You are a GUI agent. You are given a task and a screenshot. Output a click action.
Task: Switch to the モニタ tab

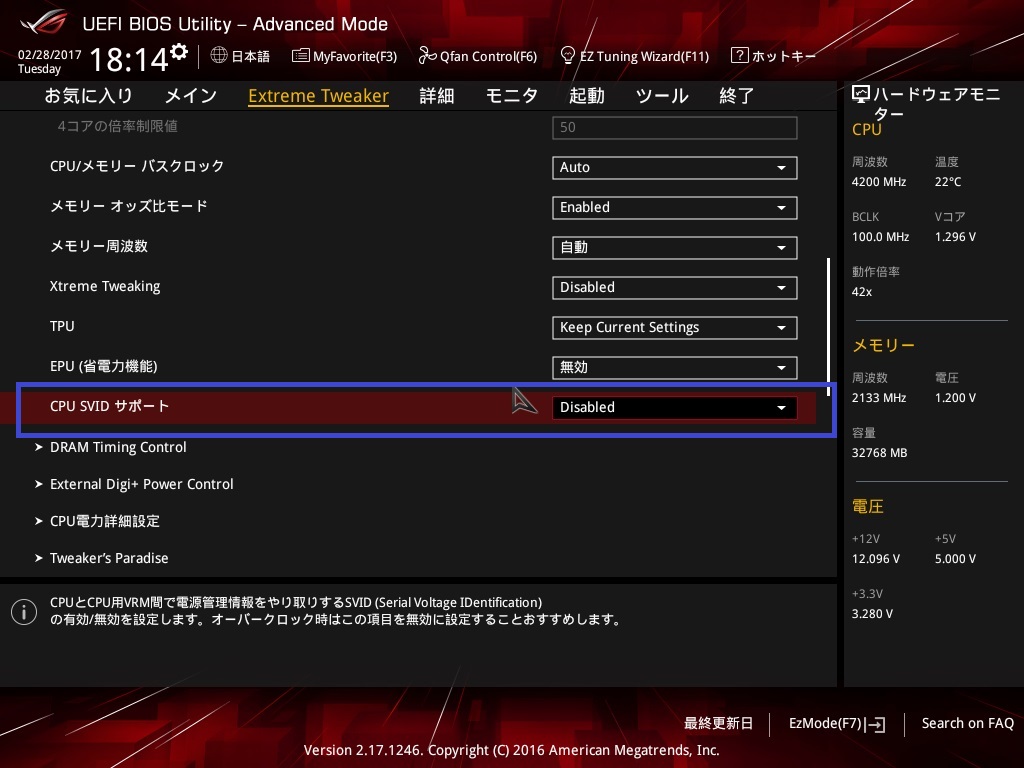[x=512, y=96]
